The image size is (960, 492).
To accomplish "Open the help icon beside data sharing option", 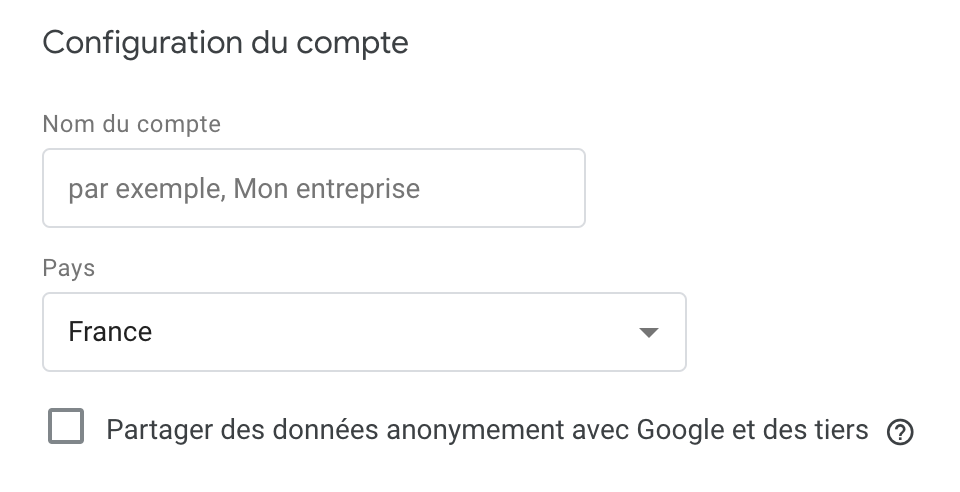I will (900, 432).
